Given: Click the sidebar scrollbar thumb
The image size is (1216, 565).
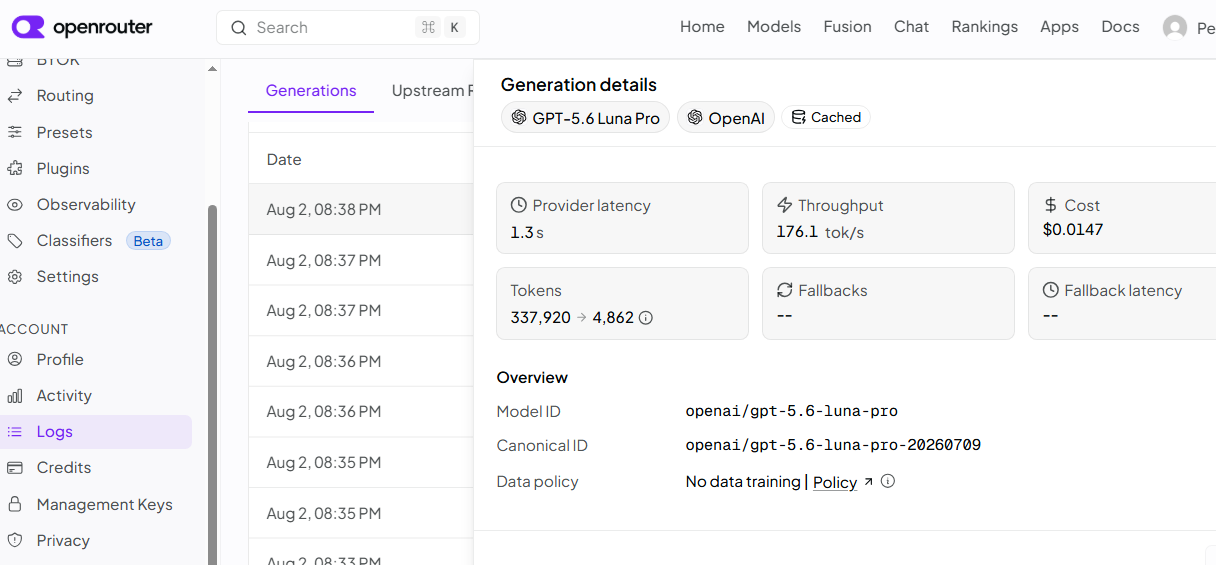Looking at the screenshot, I should point(212,384).
